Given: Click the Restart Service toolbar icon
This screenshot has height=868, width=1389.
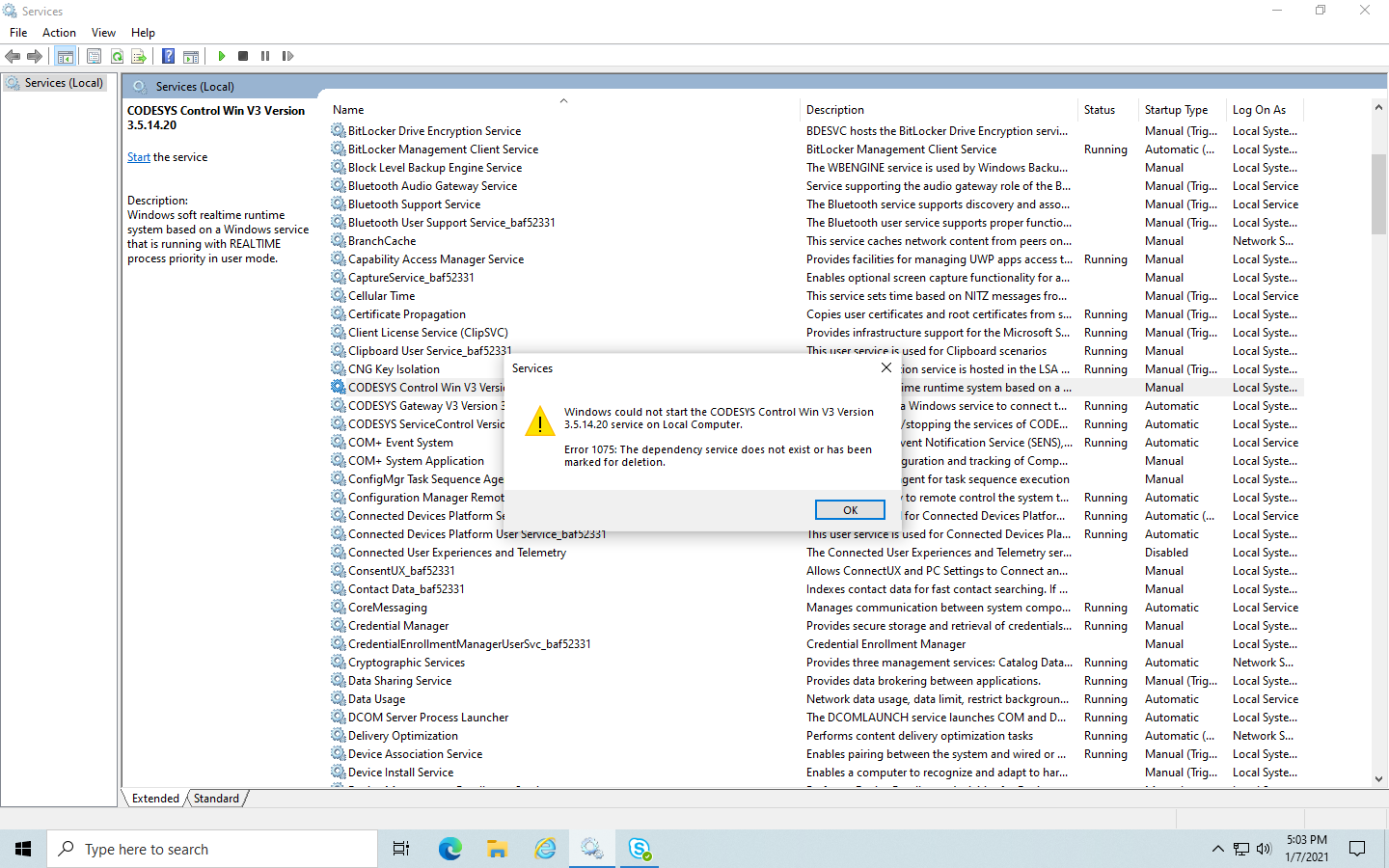Looking at the screenshot, I should pyautogui.click(x=287, y=56).
